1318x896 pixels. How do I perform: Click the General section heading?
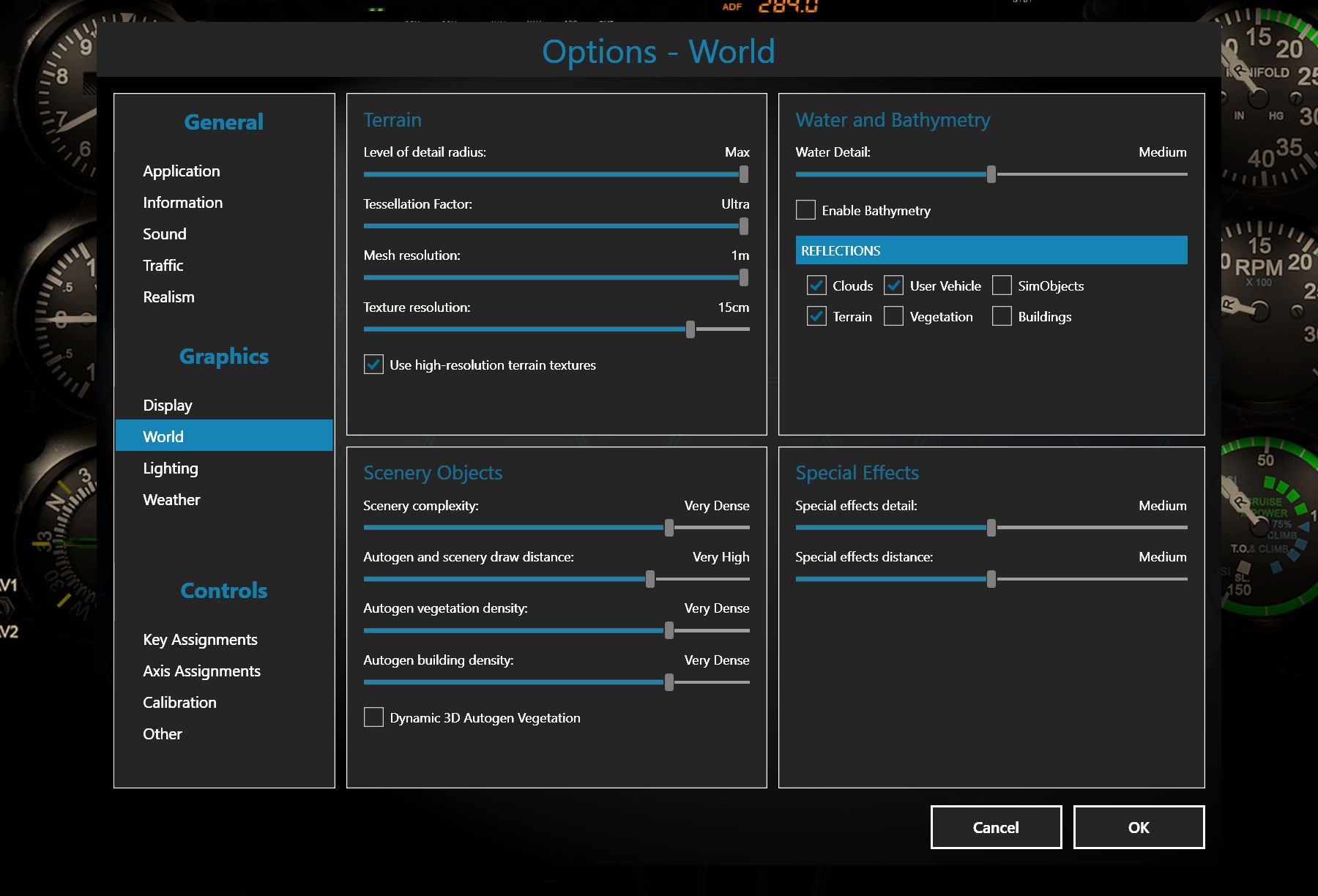[x=224, y=122]
